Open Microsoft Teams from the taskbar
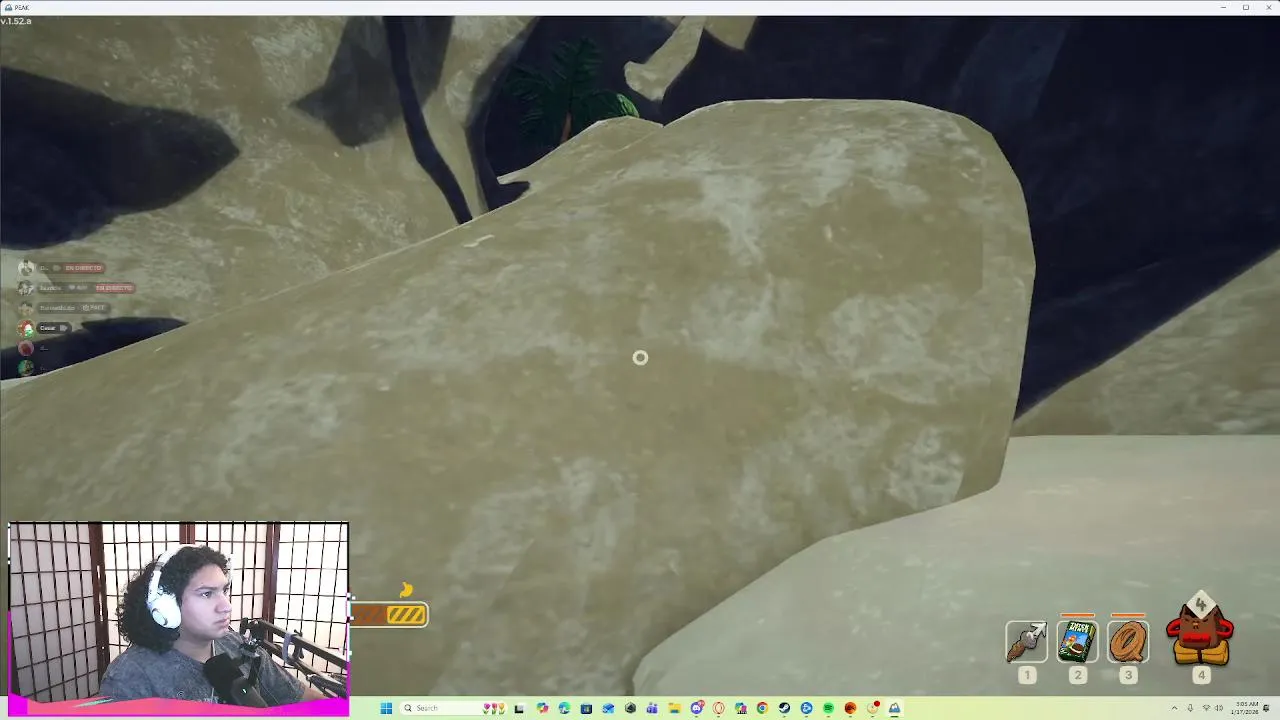Image resolution: width=1280 pixels, height=720 pixels. tap(652, 708)
